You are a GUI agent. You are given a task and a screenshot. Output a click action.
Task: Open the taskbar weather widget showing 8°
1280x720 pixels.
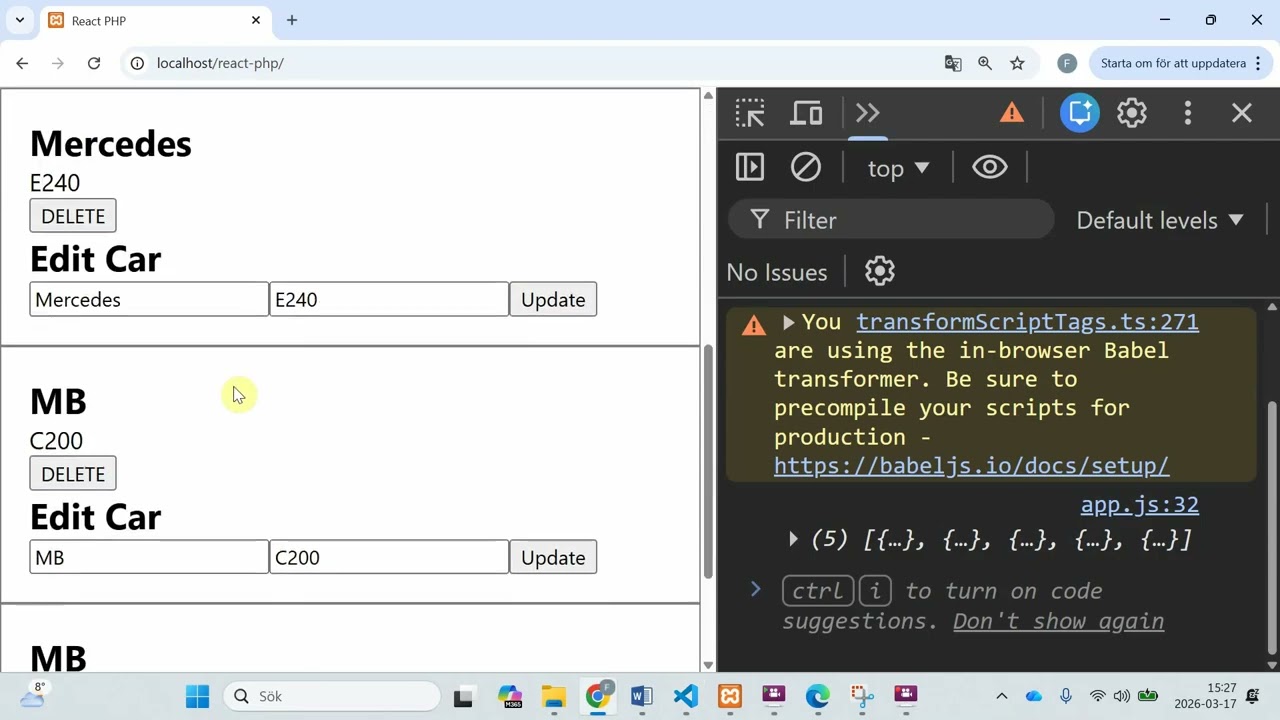coord(32,695)
